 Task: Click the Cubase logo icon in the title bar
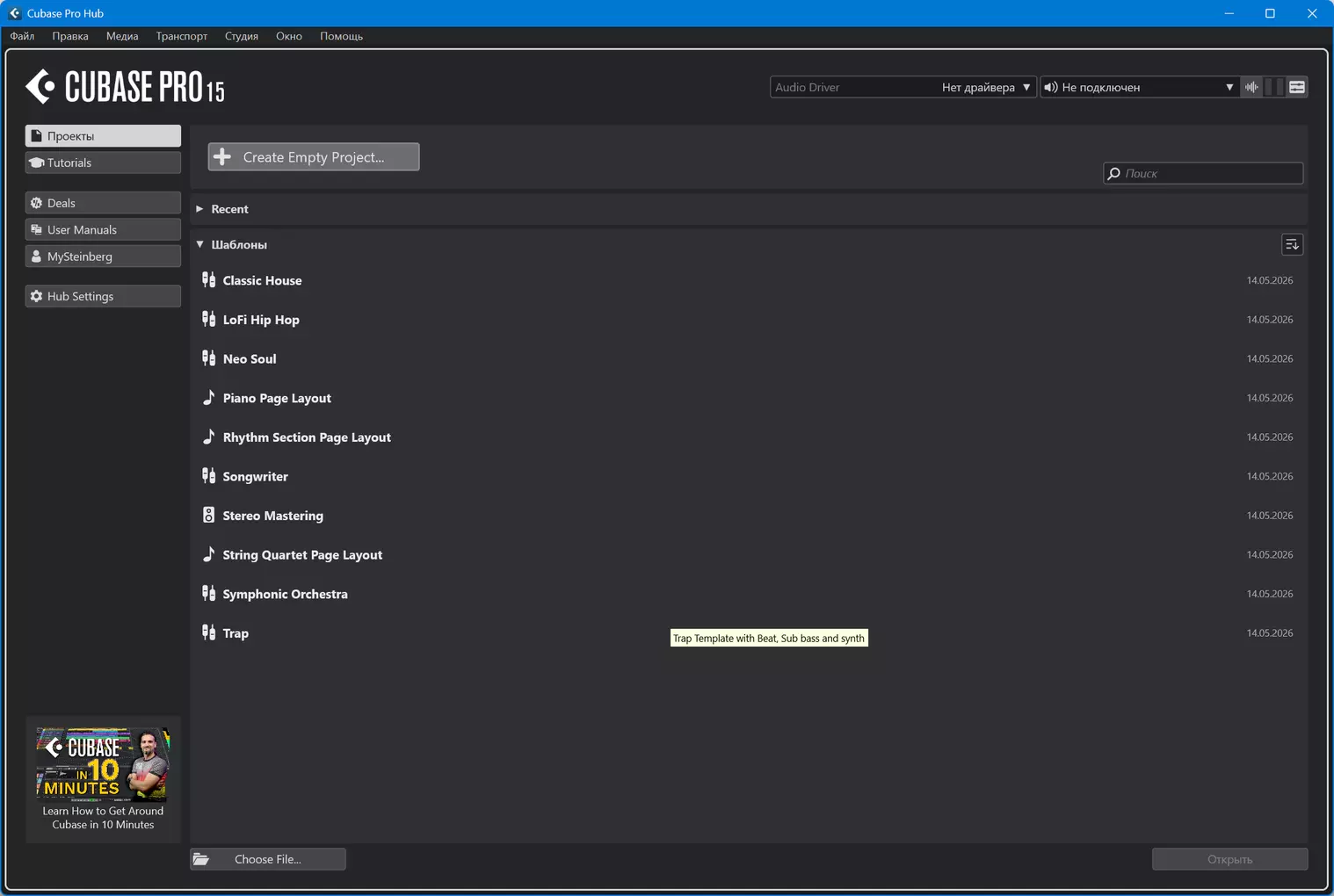pos(14,13)
